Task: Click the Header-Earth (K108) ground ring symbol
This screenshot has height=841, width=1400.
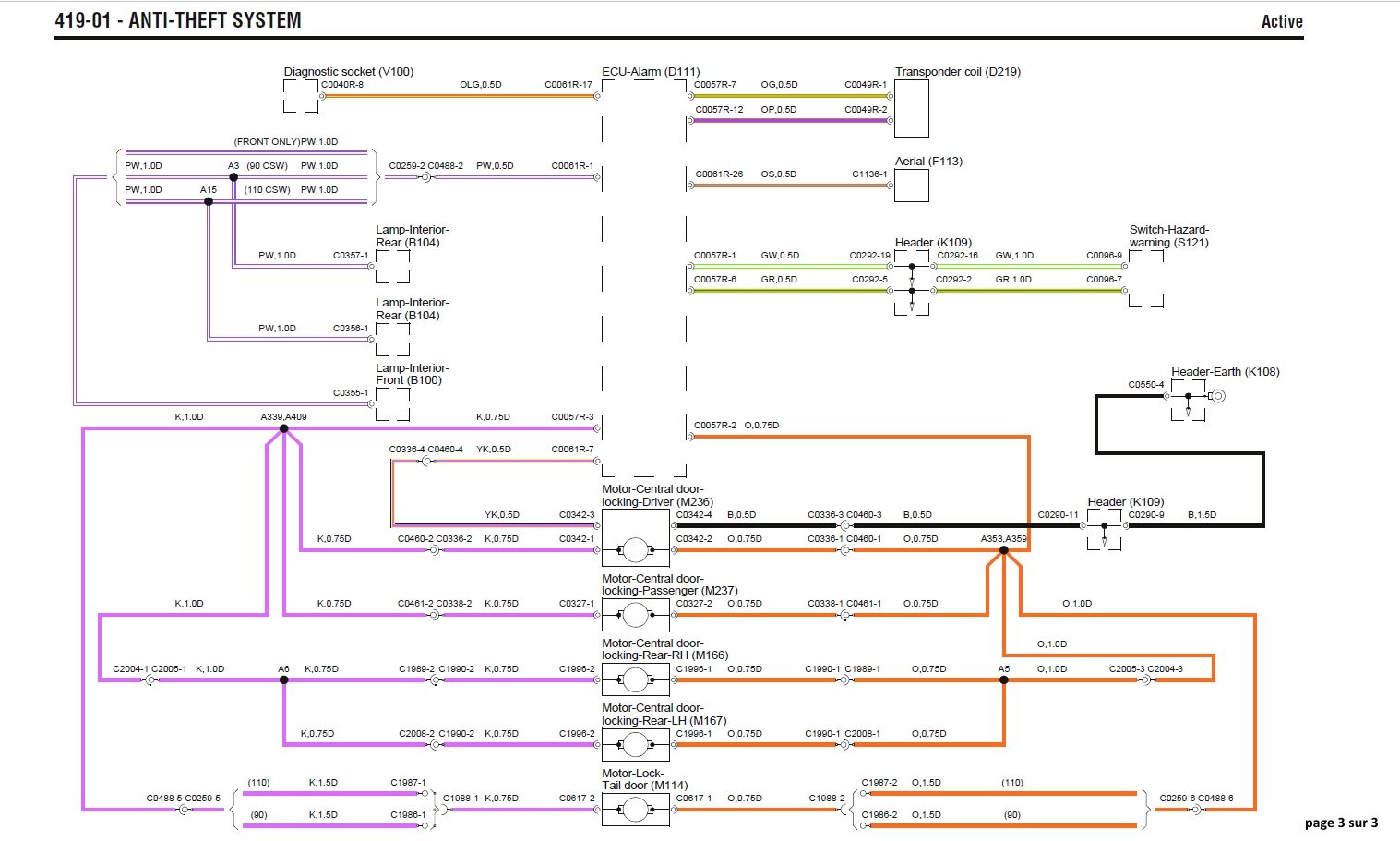Action: click(1218, 396)
